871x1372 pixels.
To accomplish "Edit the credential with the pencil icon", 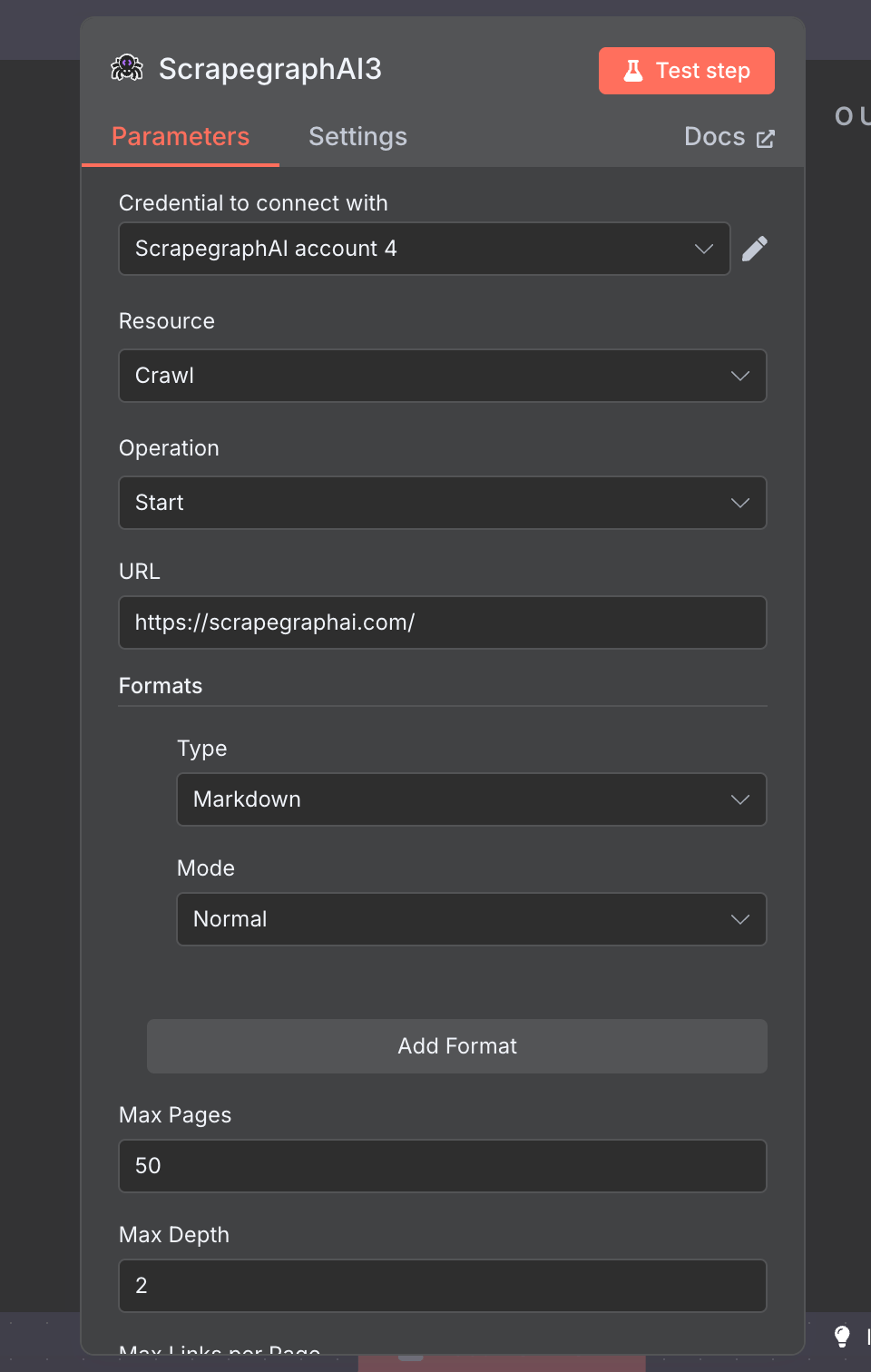I will [755, 249].
